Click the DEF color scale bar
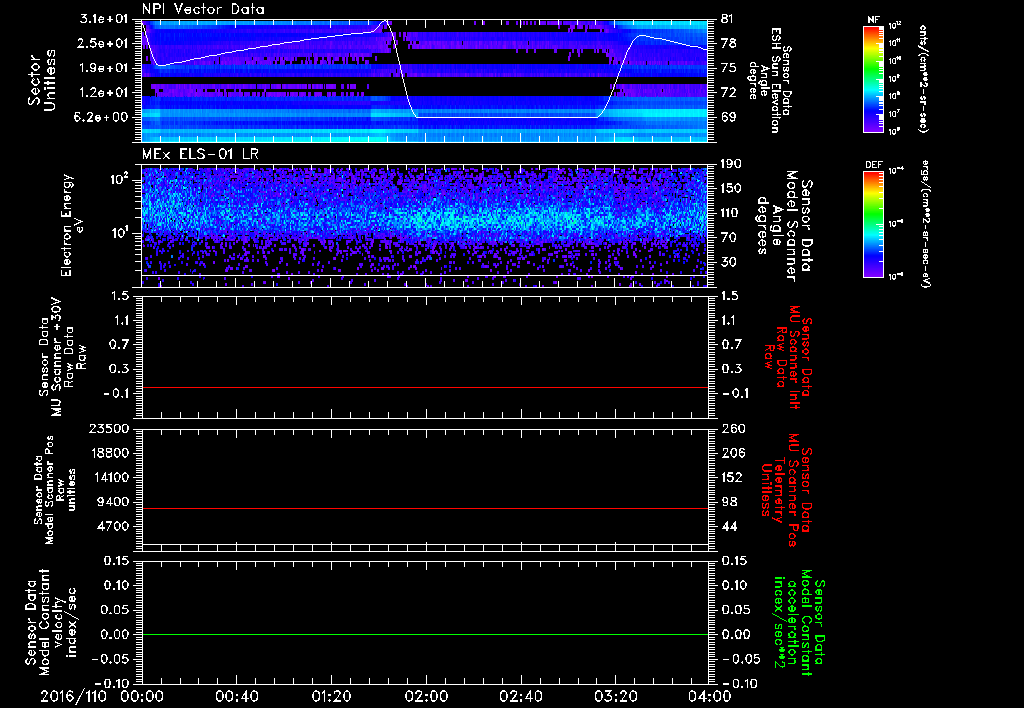 [873, 224]
